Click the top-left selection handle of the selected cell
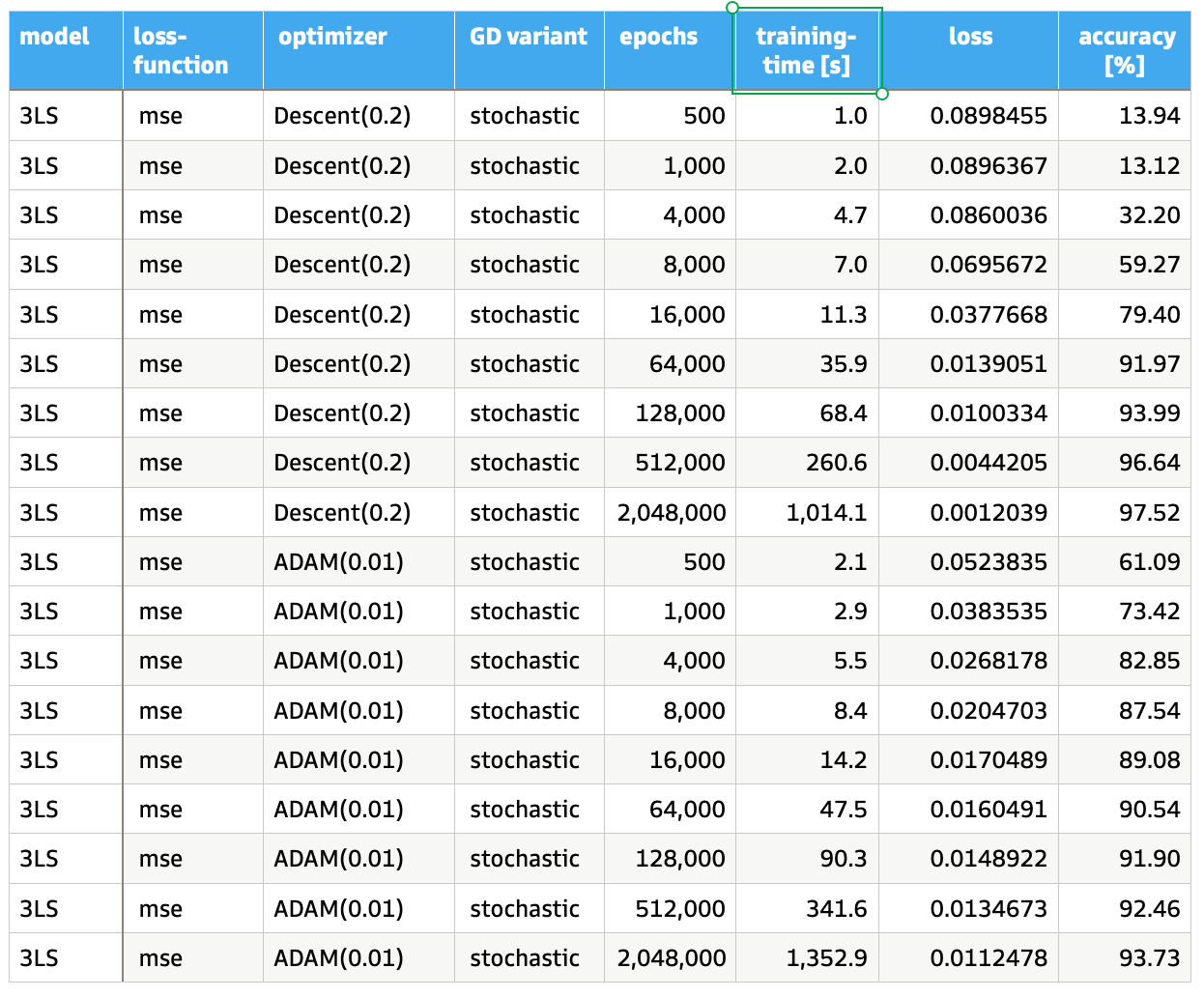The image size is (1204, 997). (x=732, y=8)
